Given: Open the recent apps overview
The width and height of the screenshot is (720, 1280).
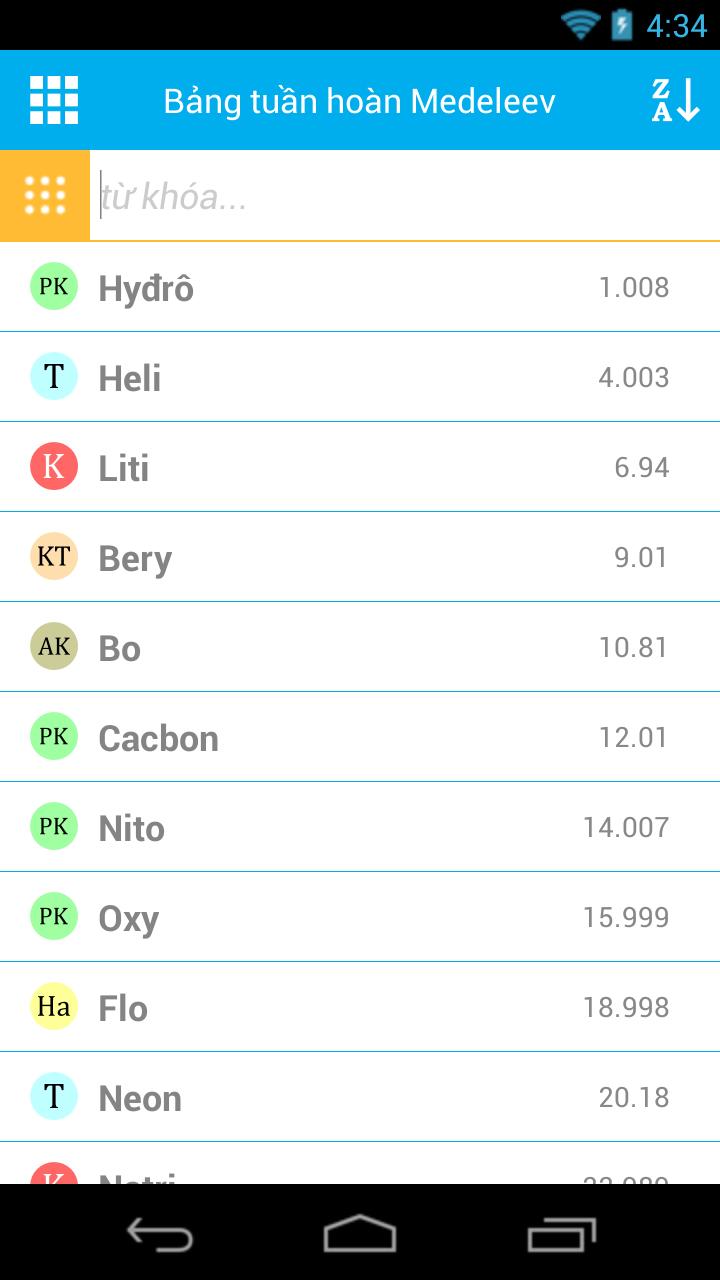Looking at the screenshot, I should point(560,1233).
